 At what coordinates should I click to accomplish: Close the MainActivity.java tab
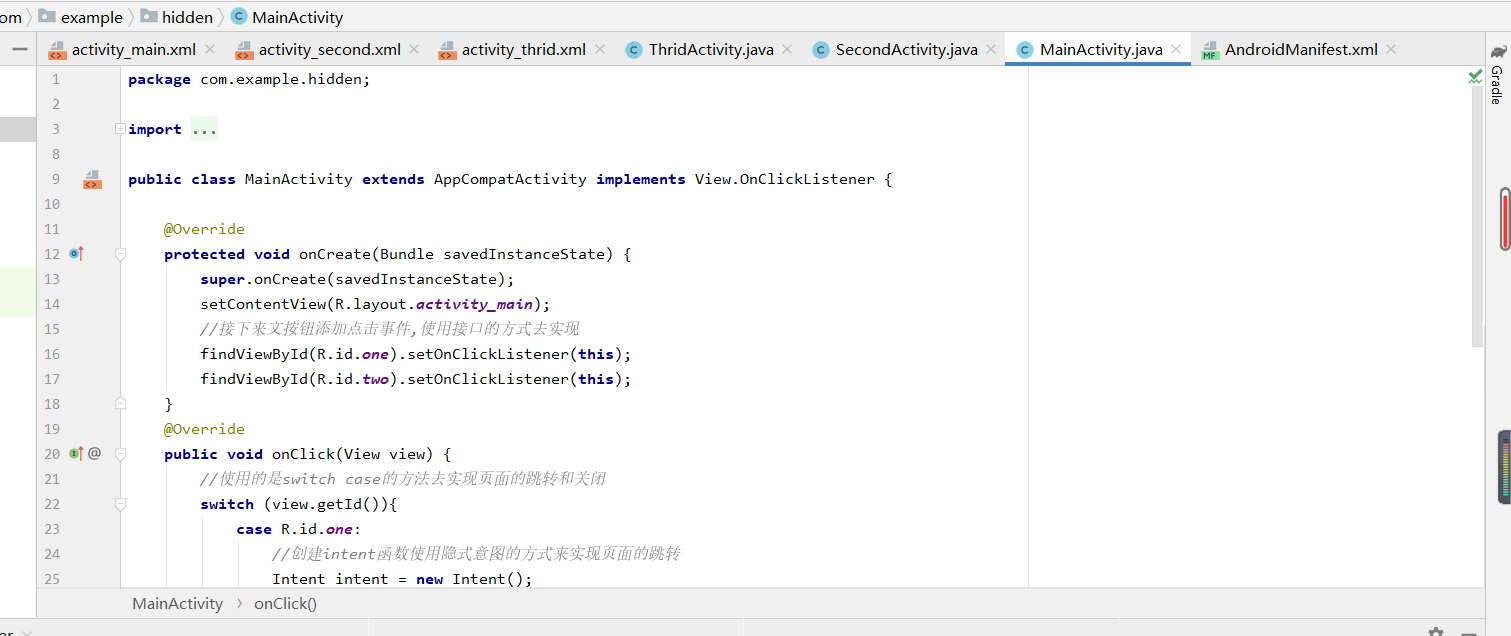tap(1176, 49)
